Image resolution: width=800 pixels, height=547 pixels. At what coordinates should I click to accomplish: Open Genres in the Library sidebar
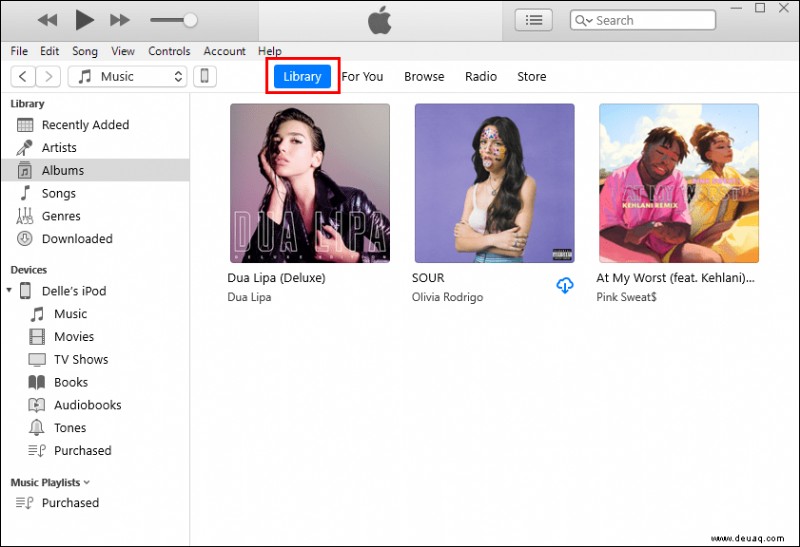point(95,216)
